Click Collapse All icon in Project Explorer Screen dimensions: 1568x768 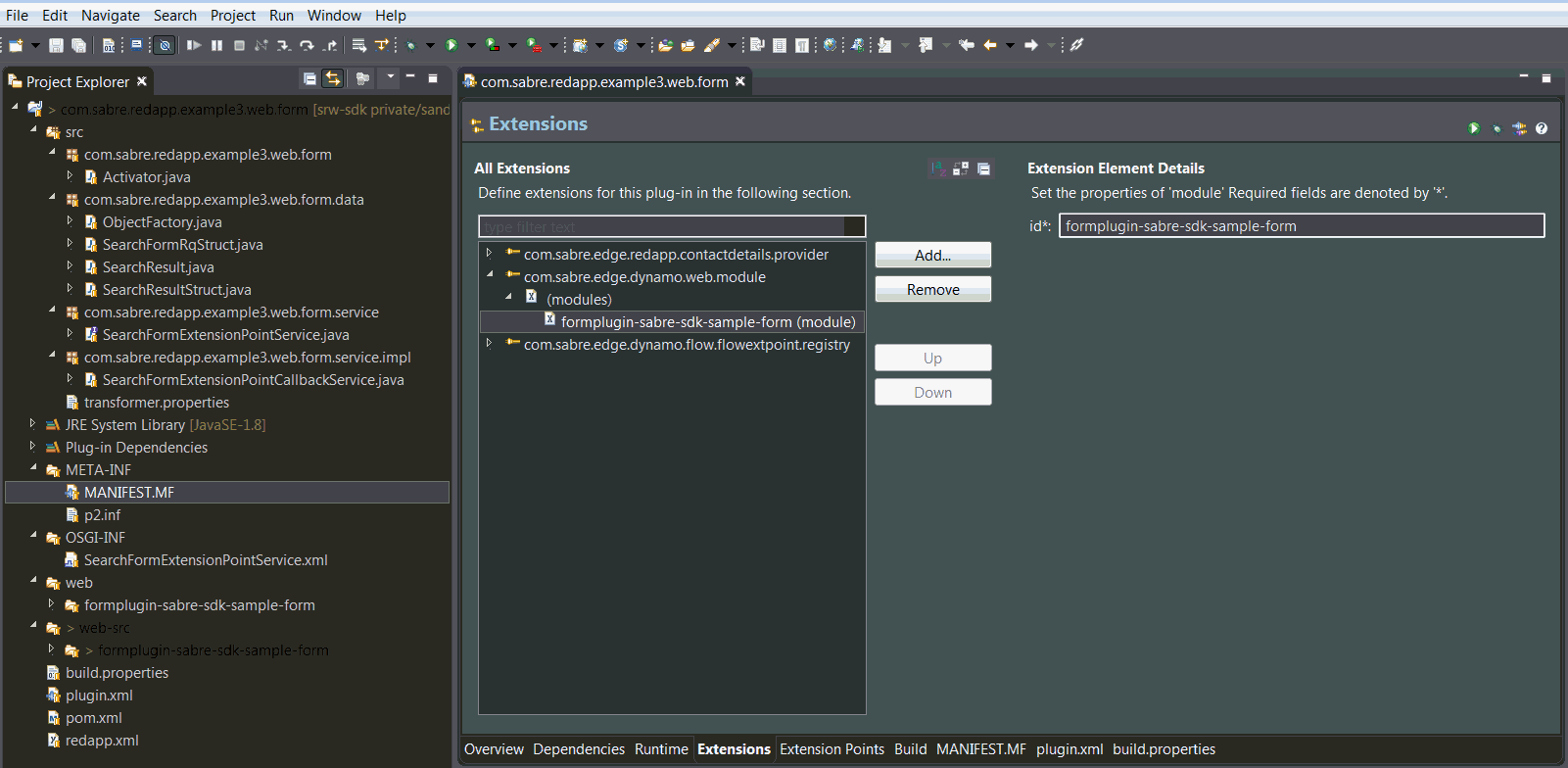[x=309, y=78]
